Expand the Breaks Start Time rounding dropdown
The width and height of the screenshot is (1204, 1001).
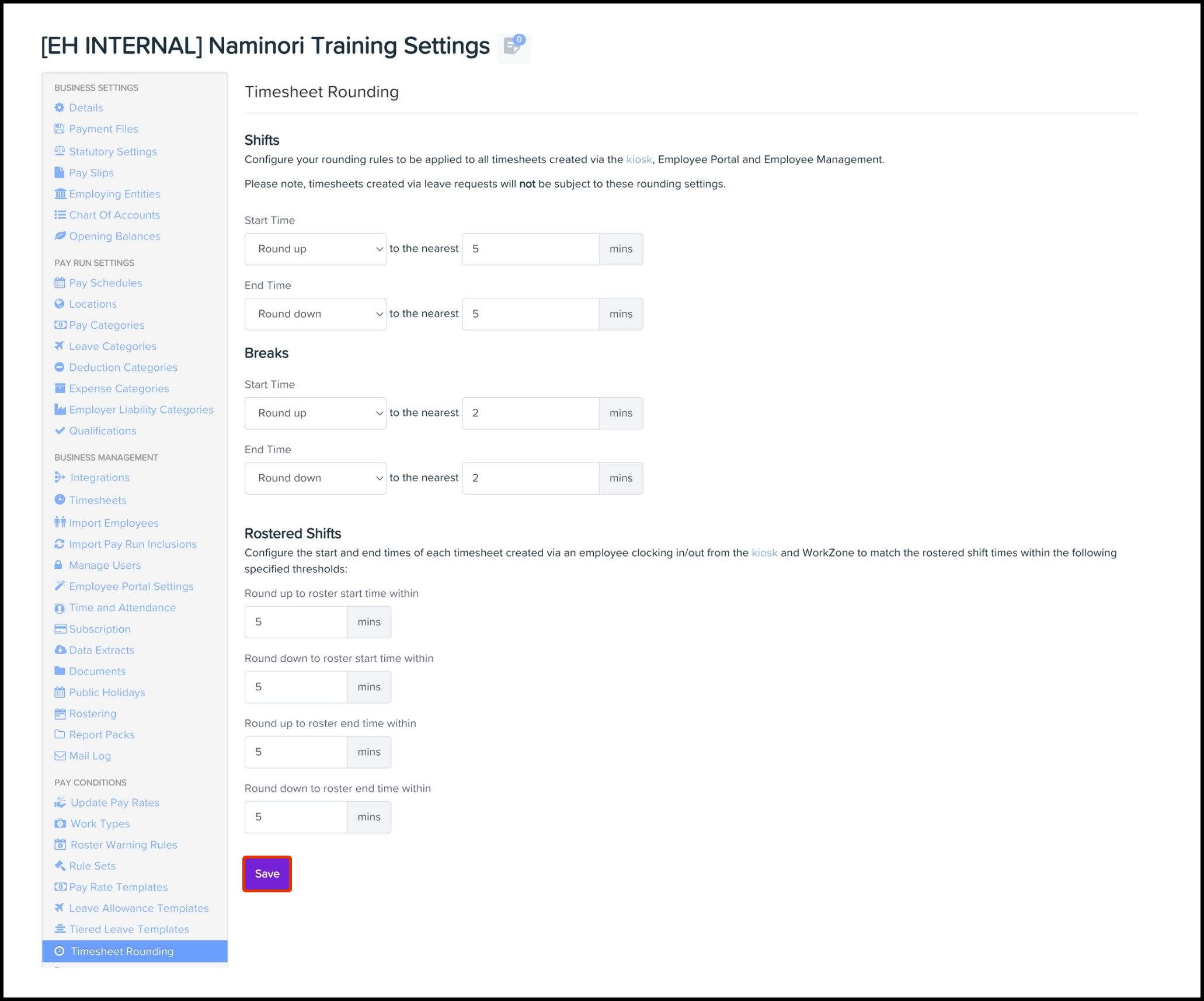pos(315,413)
